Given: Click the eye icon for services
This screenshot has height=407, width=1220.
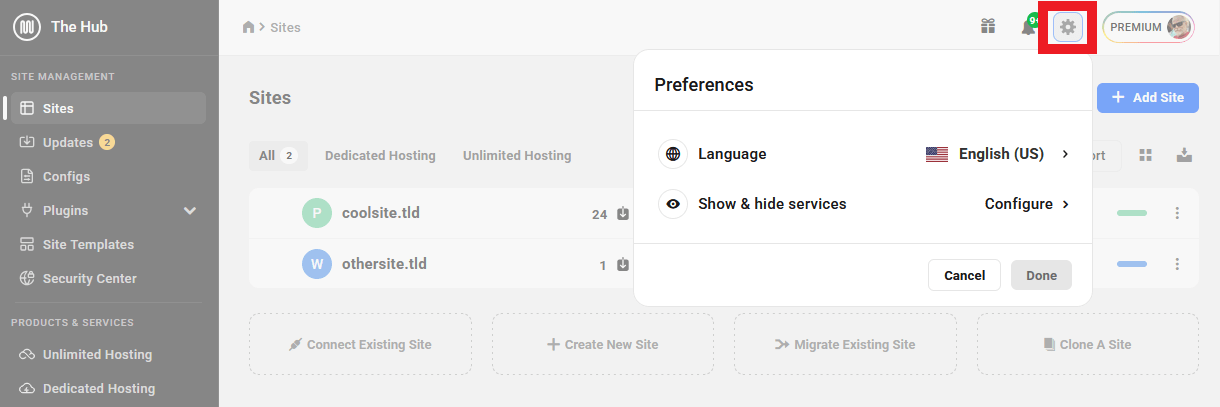Looking at the screenshot, I should (673, 204).
